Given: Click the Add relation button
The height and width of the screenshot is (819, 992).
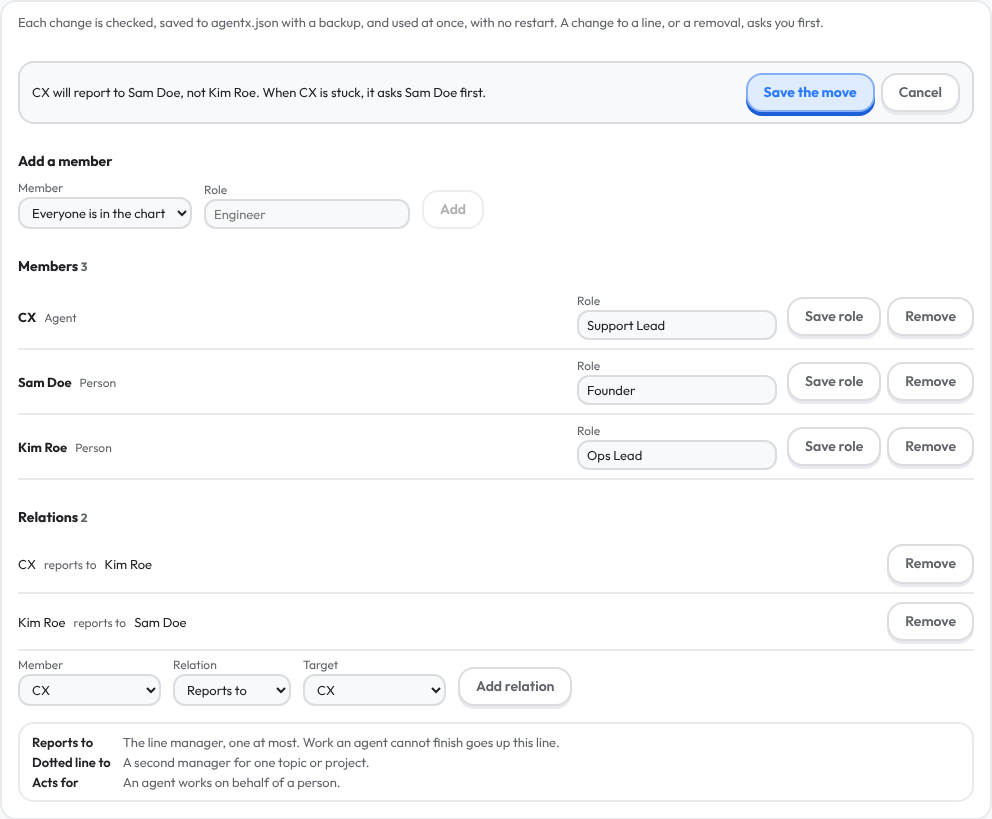Looking at the screenshot, I should (515, 687).
